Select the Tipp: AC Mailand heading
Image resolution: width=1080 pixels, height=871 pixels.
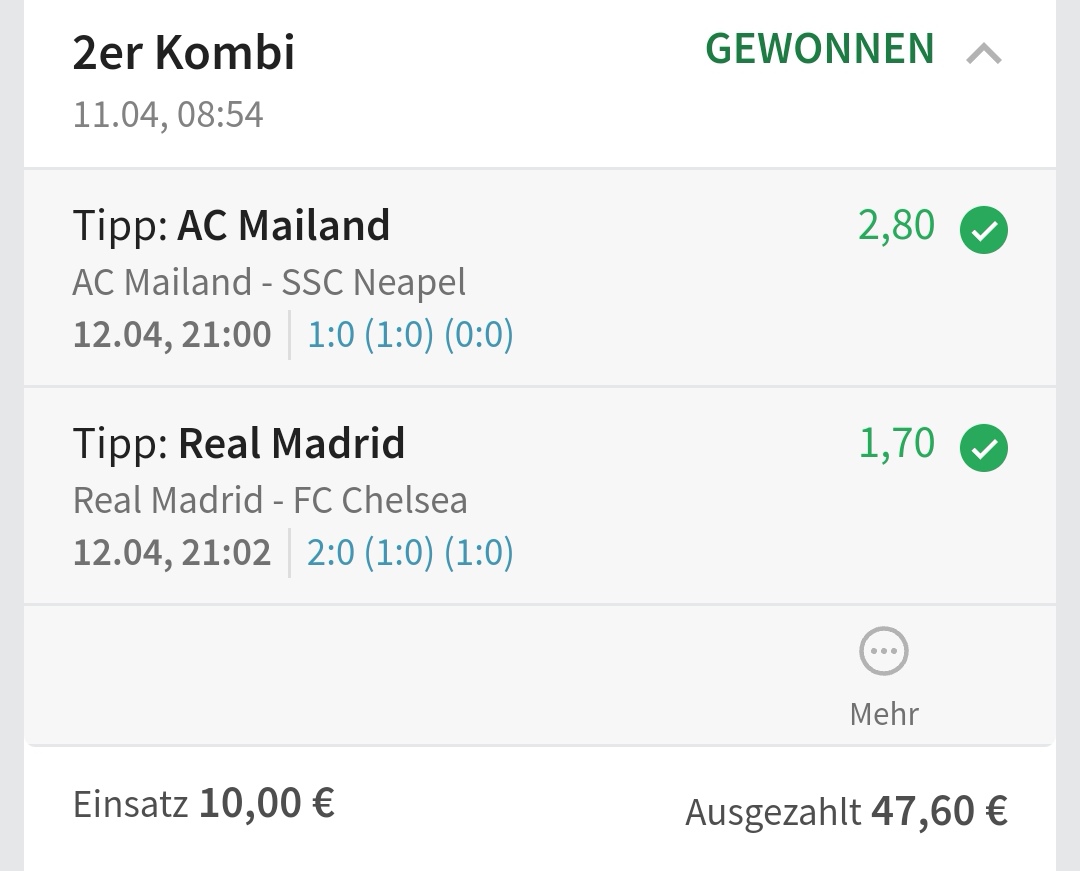coord(231,226)
